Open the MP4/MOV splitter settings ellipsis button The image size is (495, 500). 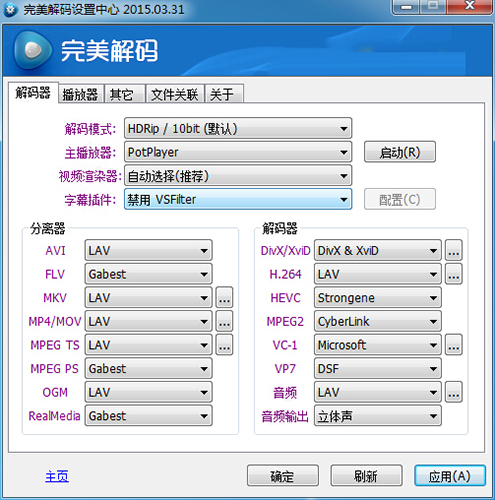click(x=224, y=321)
